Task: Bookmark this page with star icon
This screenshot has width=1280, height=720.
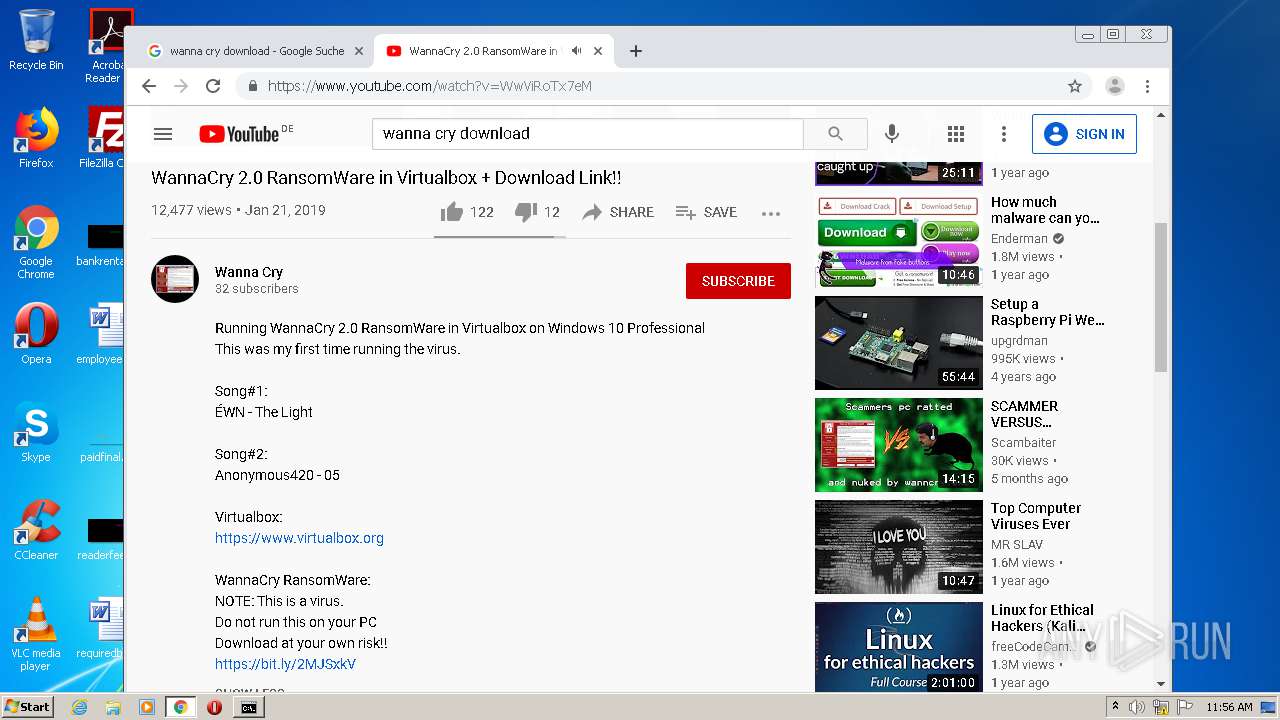Action: (1075, 86)
